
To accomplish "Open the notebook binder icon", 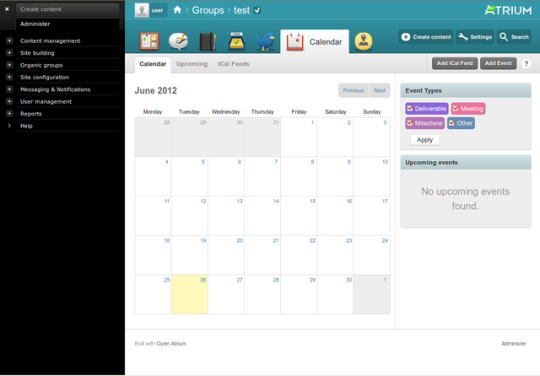I will 208,42.
